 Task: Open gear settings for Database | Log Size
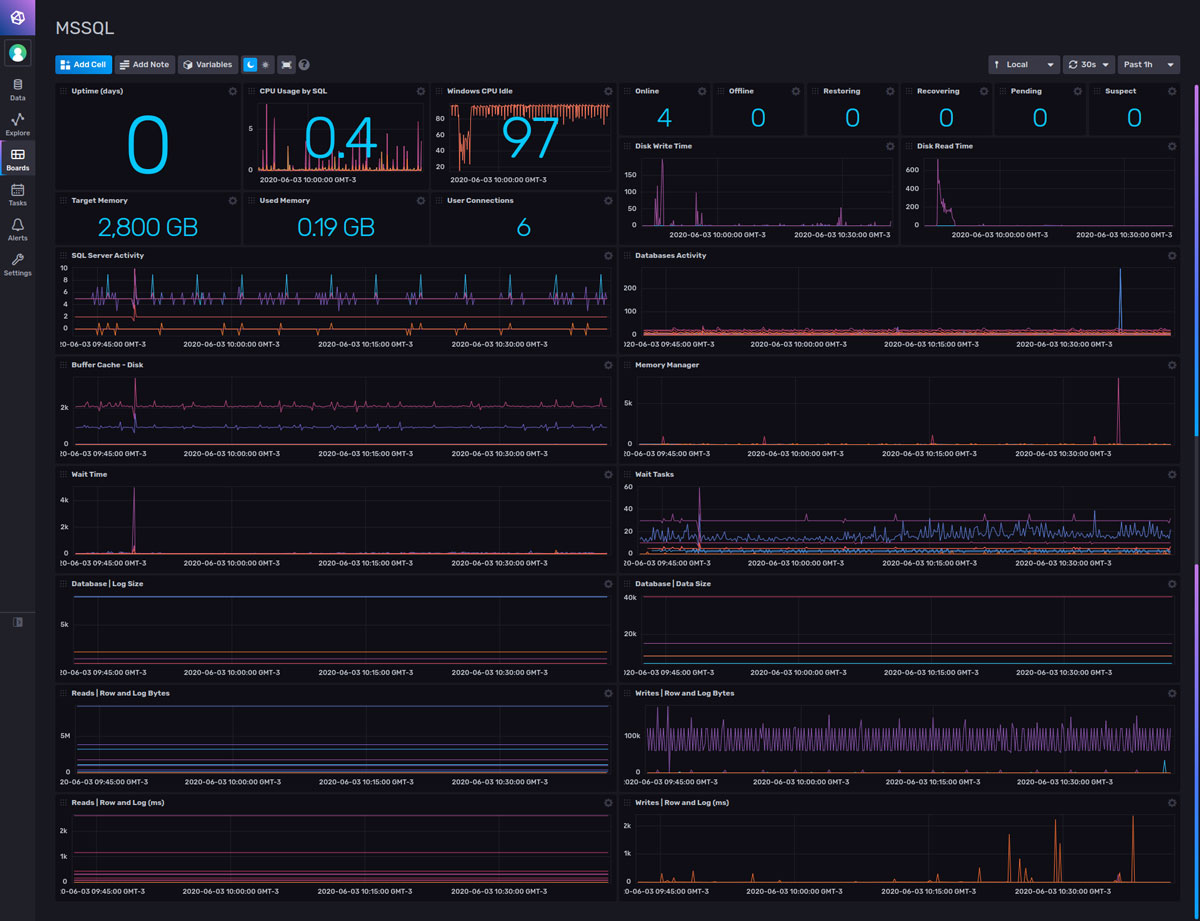pyautogui.click(x=608, y=584)
